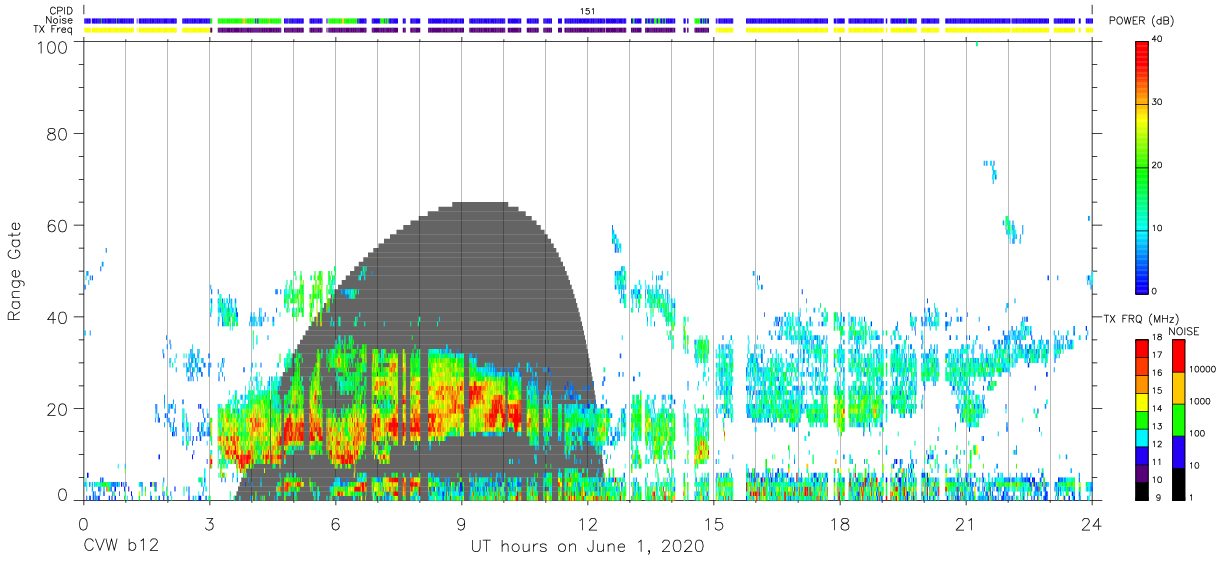Click the '1000' value on NOISE scale
Viewport: 1228px width, 567px height.
(x=1201, y=401)
